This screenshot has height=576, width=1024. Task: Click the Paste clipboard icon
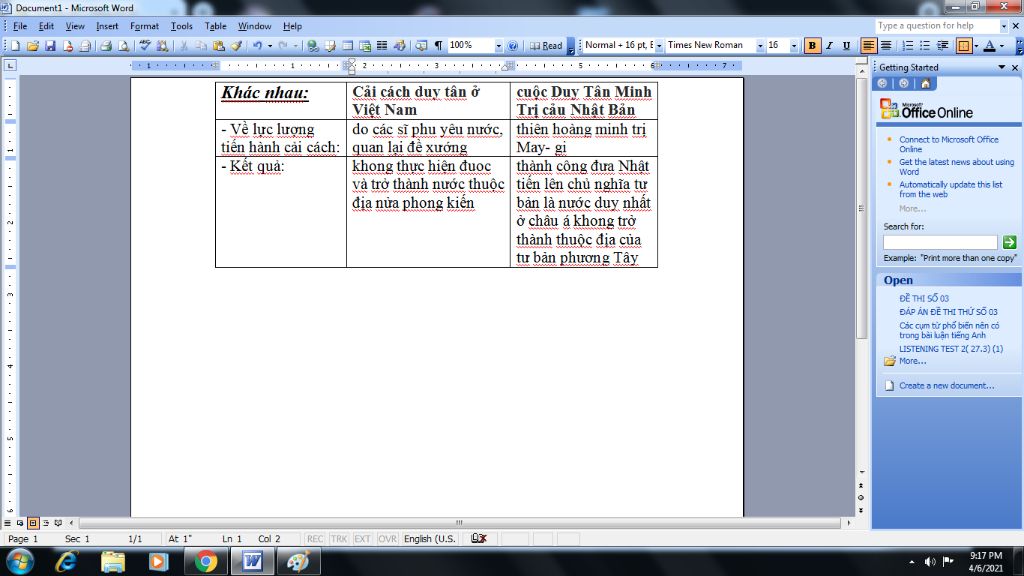[219, 46]
